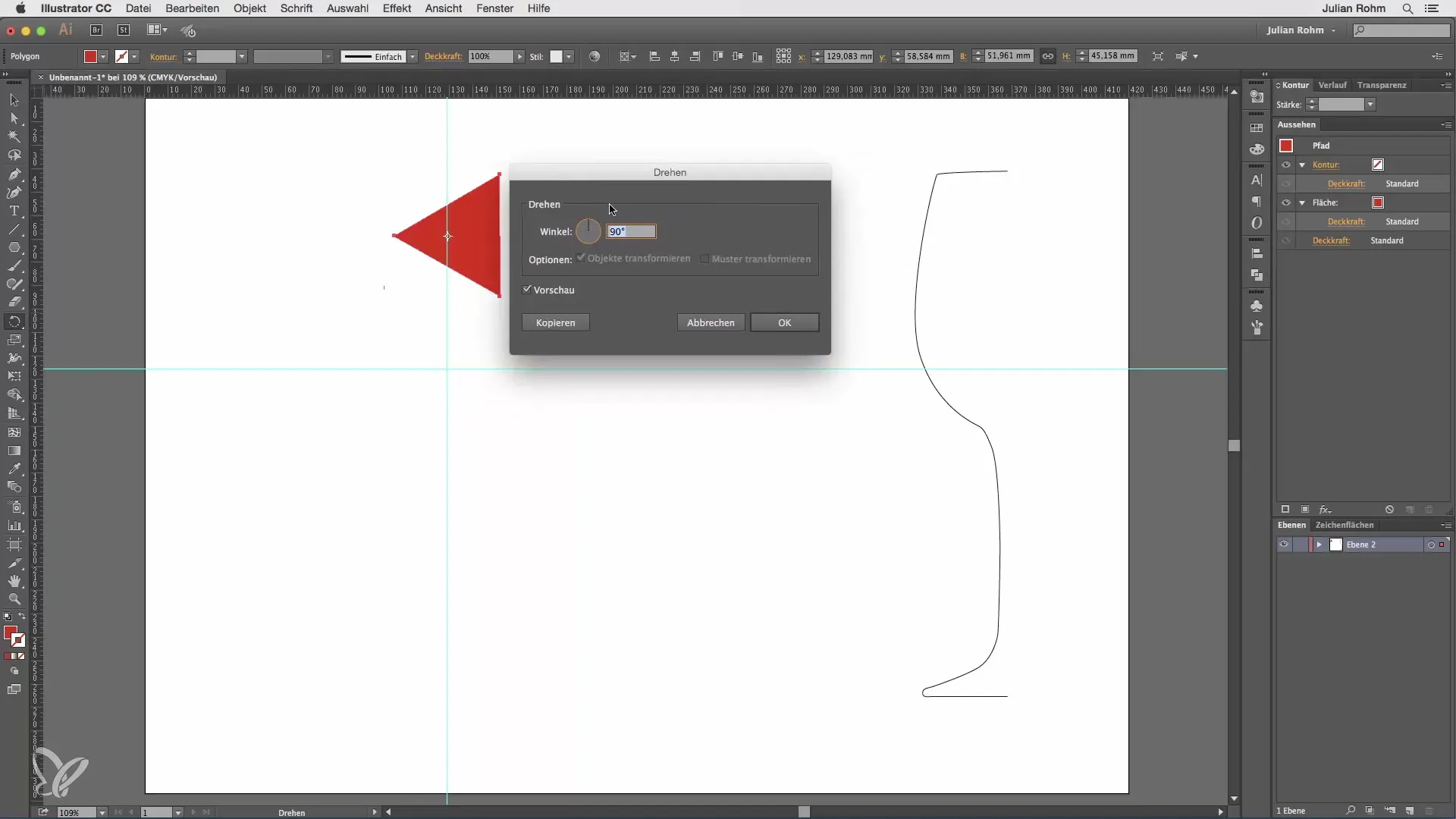Toggle the Vorschau checkbox

pos(527,290)
